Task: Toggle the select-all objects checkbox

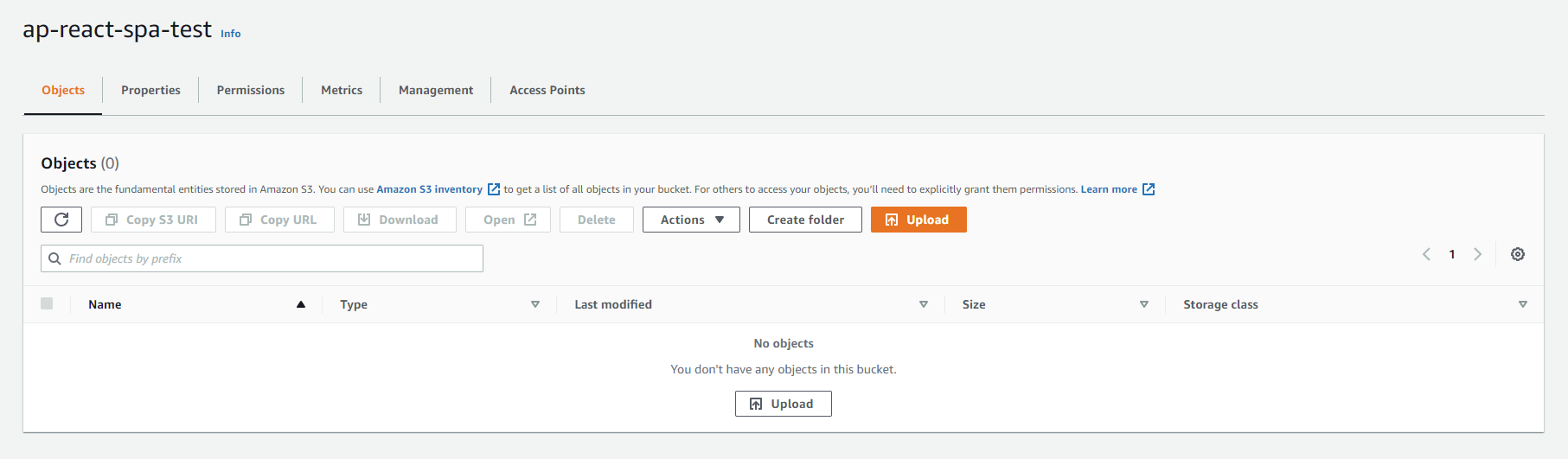Action: tap(47, 303)
